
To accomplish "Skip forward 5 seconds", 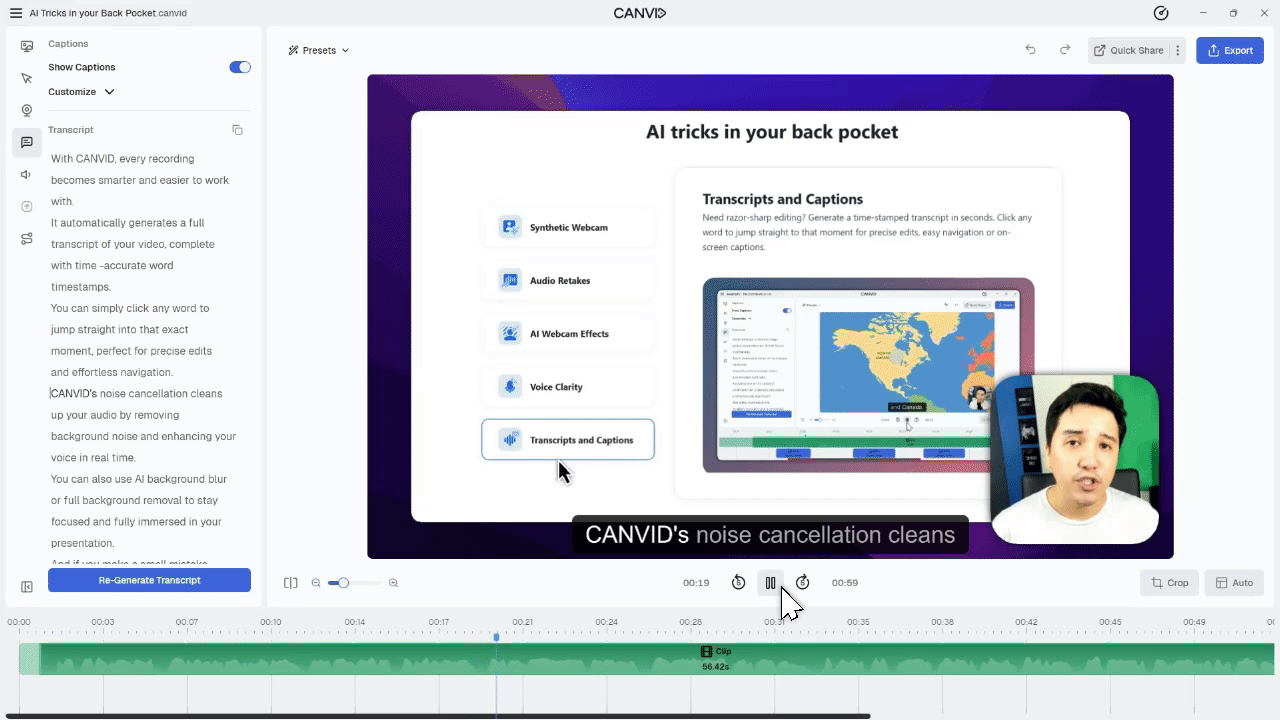I will coord(802,583).
